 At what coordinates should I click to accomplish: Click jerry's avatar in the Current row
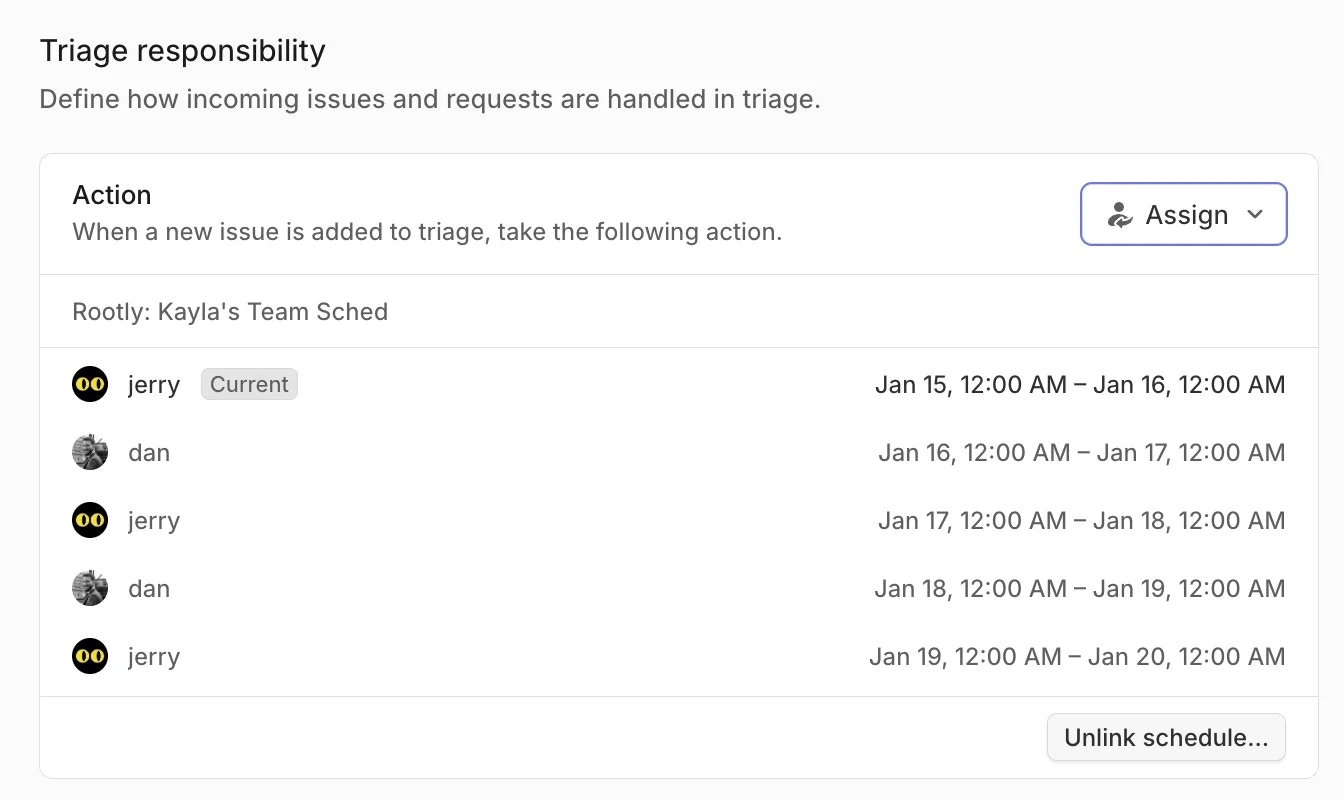click(x=90, y=385)
